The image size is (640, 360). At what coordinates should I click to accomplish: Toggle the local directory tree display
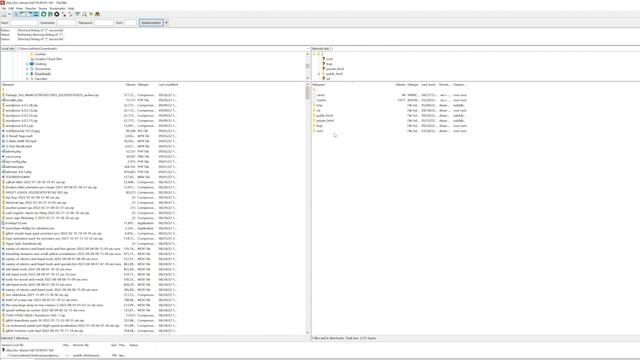22,14
